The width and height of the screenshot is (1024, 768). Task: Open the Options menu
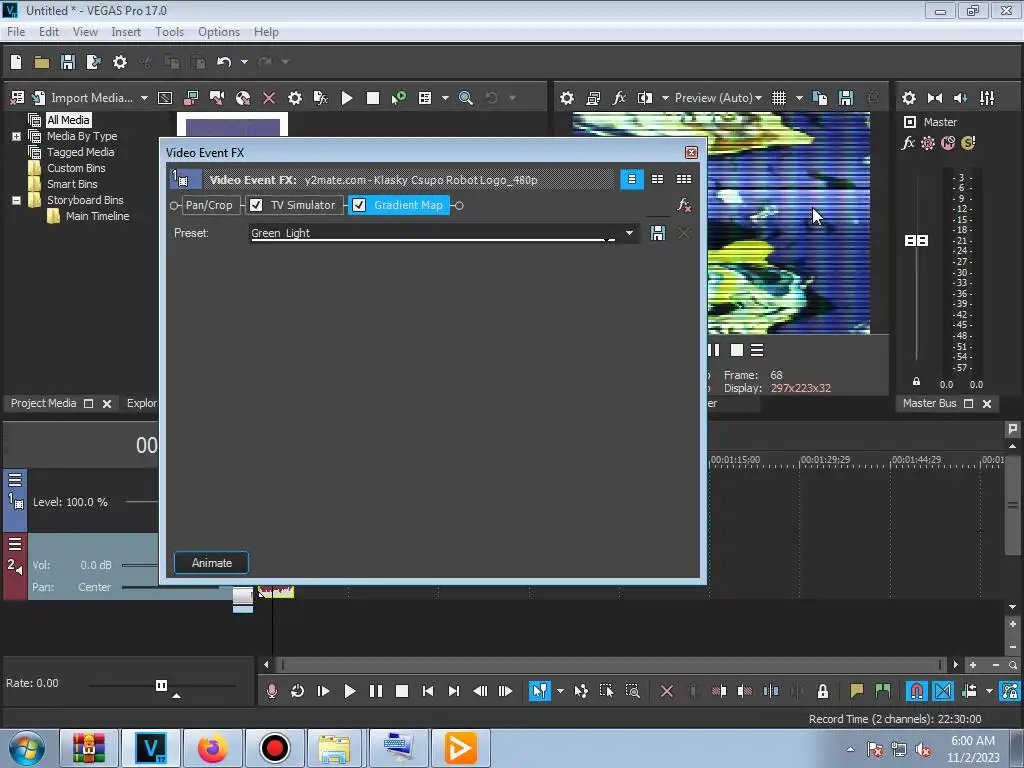(219, 32)
